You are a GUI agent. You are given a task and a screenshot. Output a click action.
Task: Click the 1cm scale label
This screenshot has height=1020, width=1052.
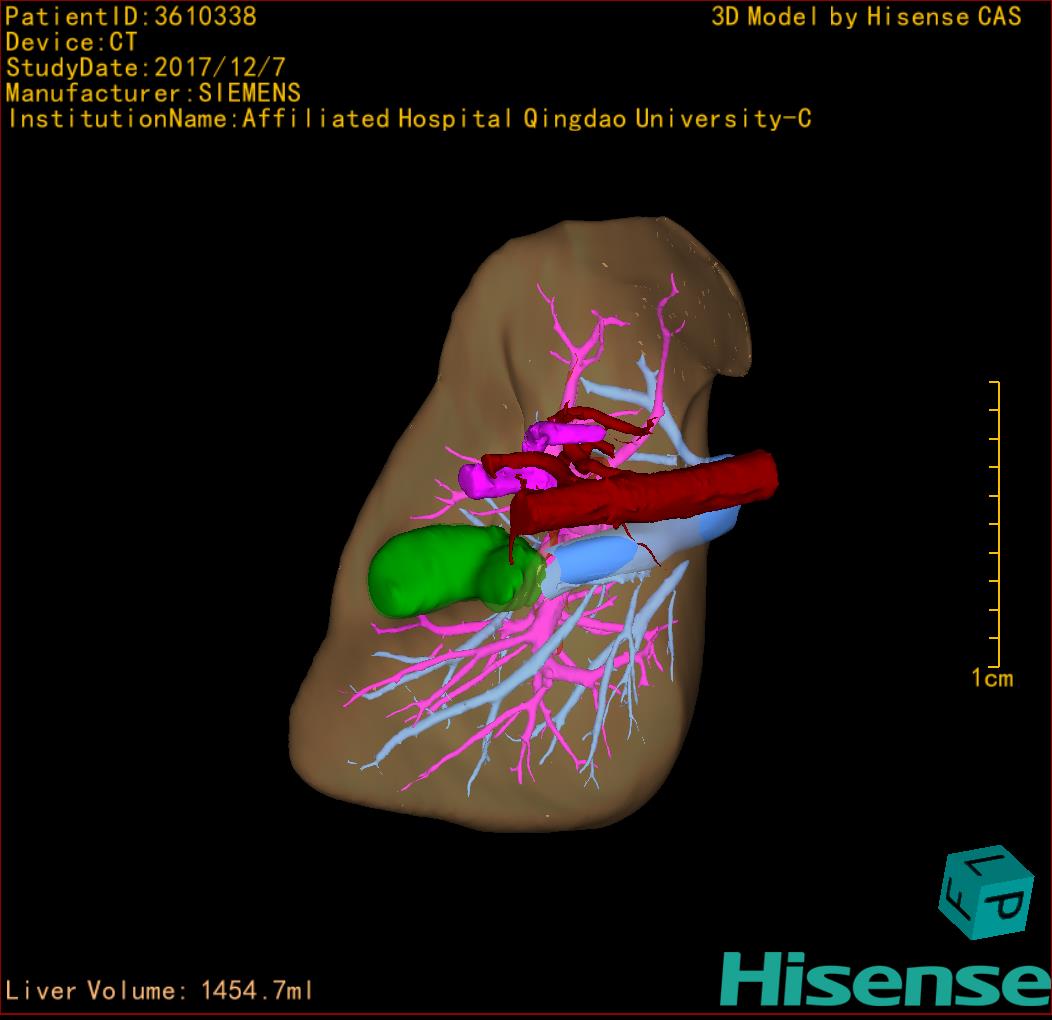pos(992,679)
